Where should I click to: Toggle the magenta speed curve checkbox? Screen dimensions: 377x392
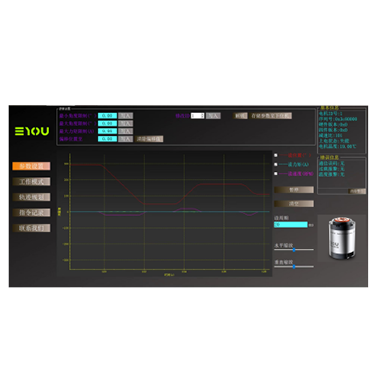pyautogui.click(x=276, y=174)
